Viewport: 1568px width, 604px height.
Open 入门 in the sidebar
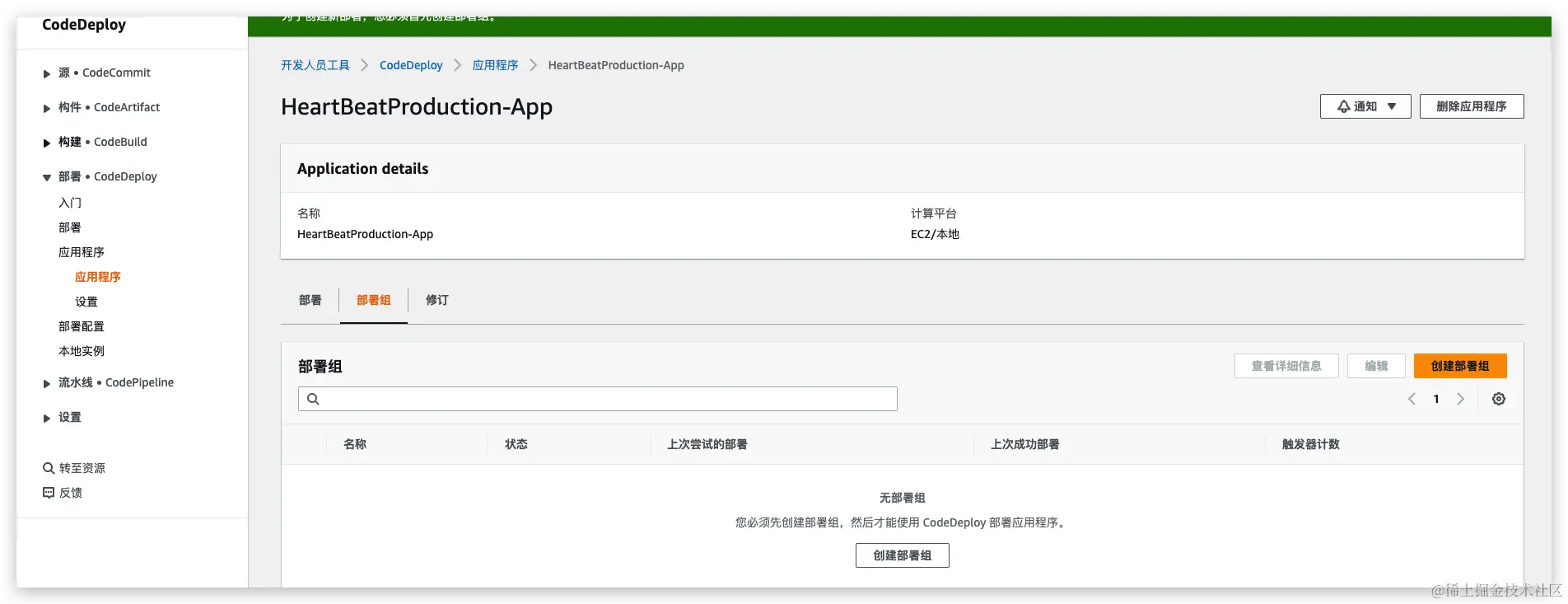tap(70, 203)
